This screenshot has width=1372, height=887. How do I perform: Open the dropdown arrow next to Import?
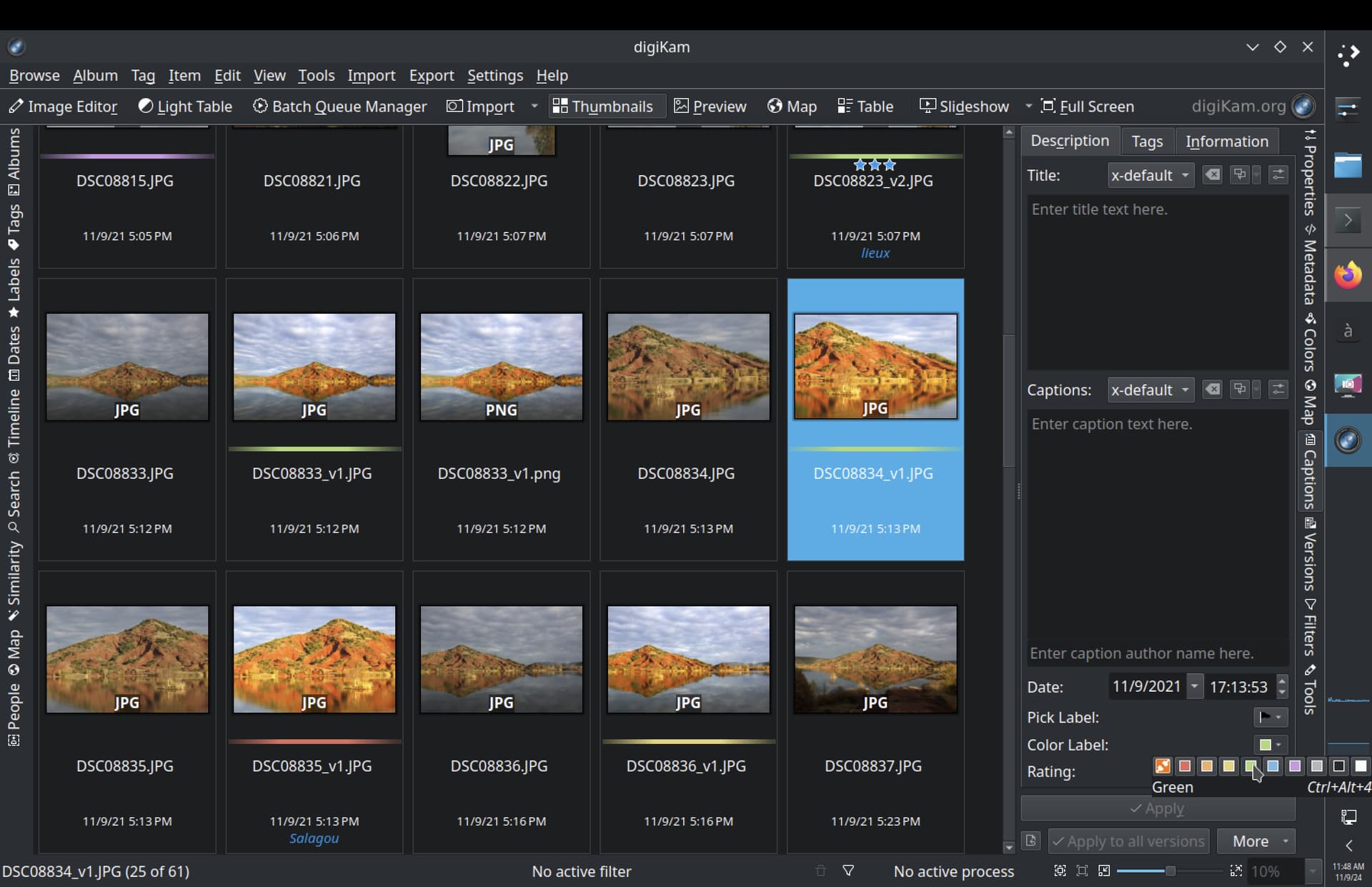[x=534, y=106]
